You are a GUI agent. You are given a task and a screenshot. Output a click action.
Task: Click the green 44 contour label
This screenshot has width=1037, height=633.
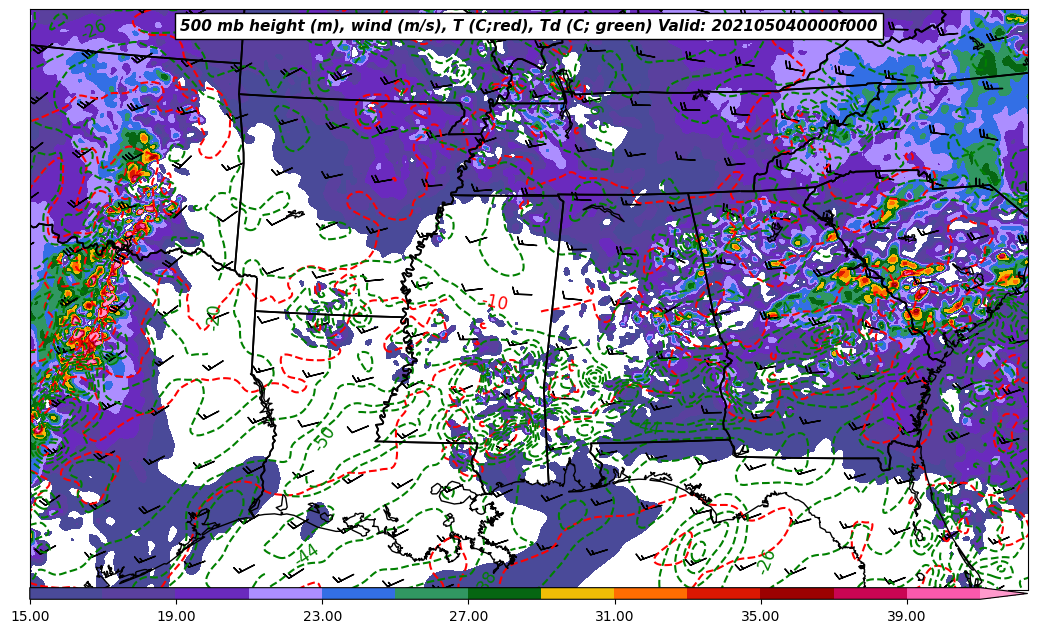tap(307, 553)
